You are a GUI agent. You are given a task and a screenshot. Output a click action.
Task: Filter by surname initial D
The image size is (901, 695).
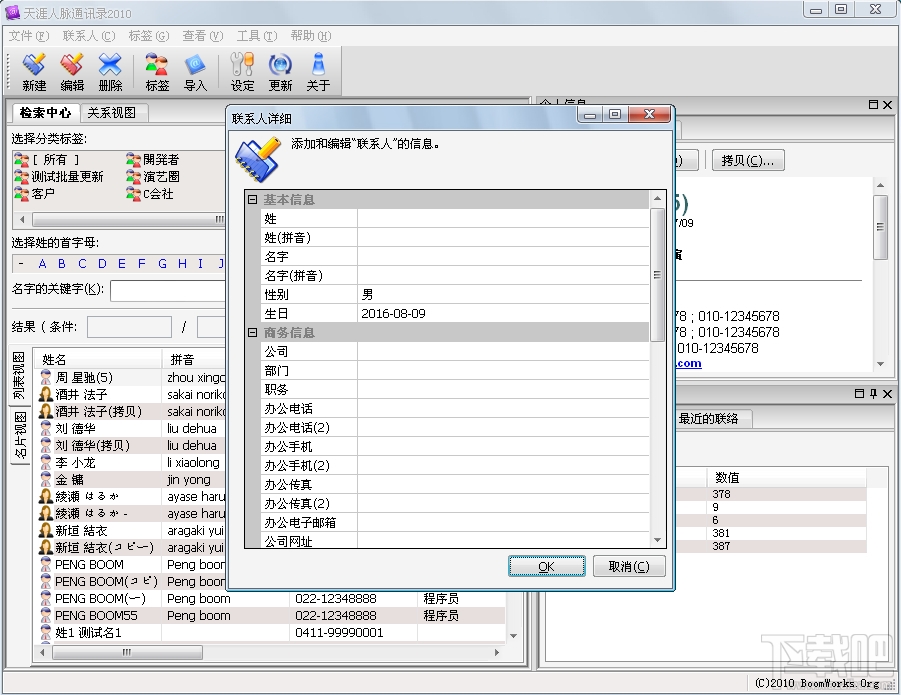tap(102, 264)
